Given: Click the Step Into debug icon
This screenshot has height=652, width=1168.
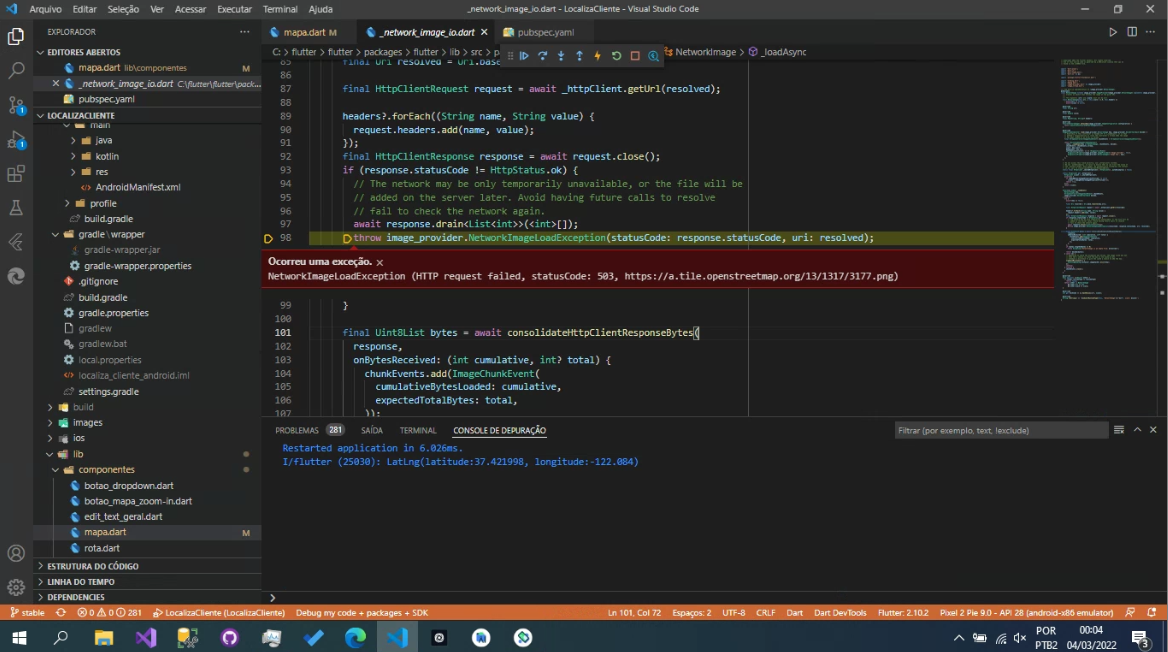Looking at the screenshot, I should coord(560,55).
